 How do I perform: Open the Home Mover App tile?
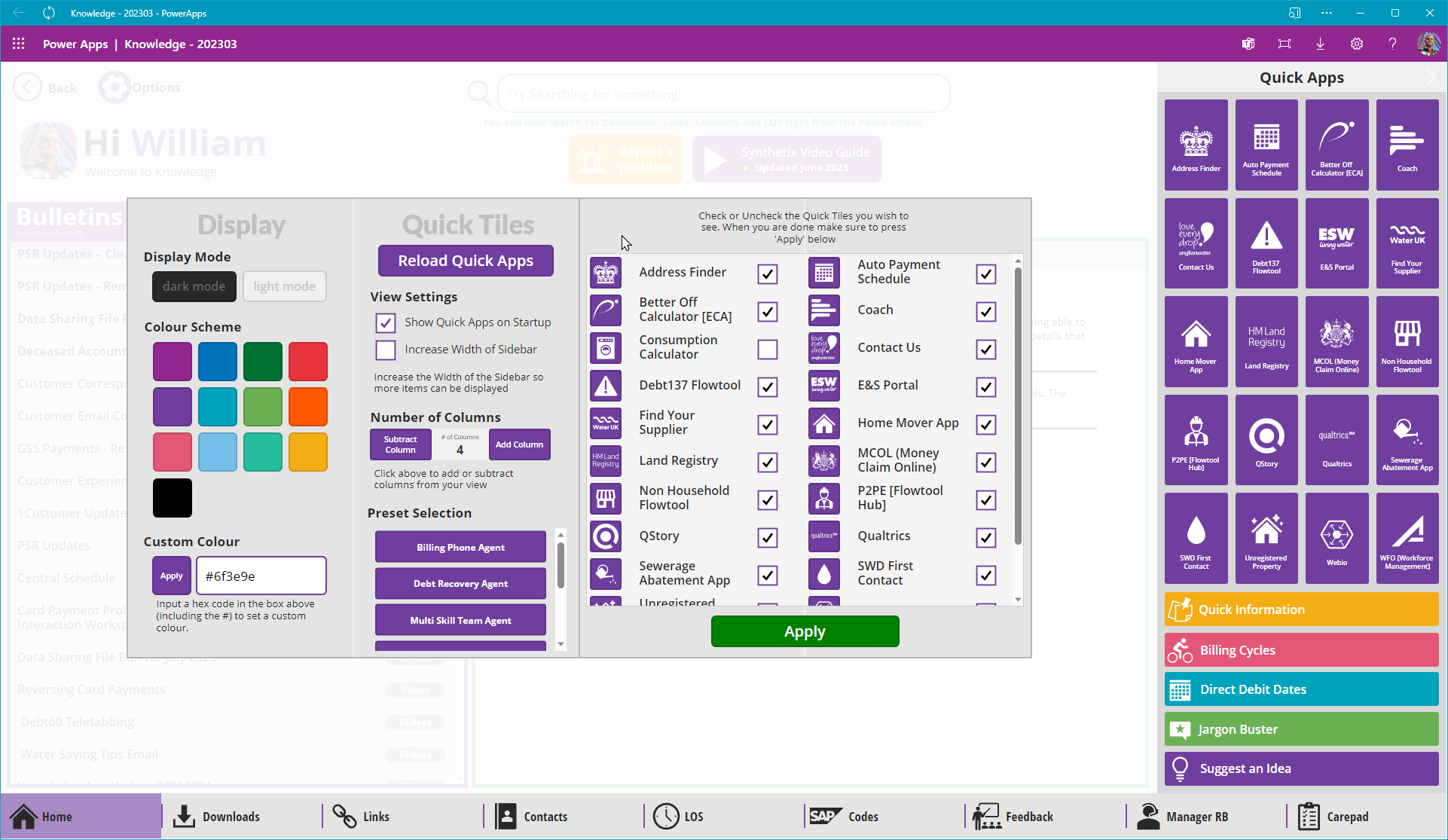coord(1196,342)
